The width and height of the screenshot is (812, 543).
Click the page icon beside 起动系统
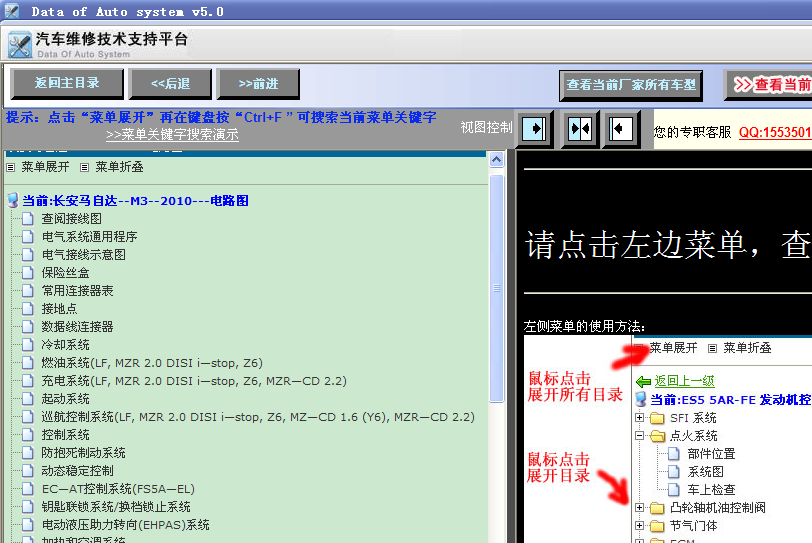[28, 399]
